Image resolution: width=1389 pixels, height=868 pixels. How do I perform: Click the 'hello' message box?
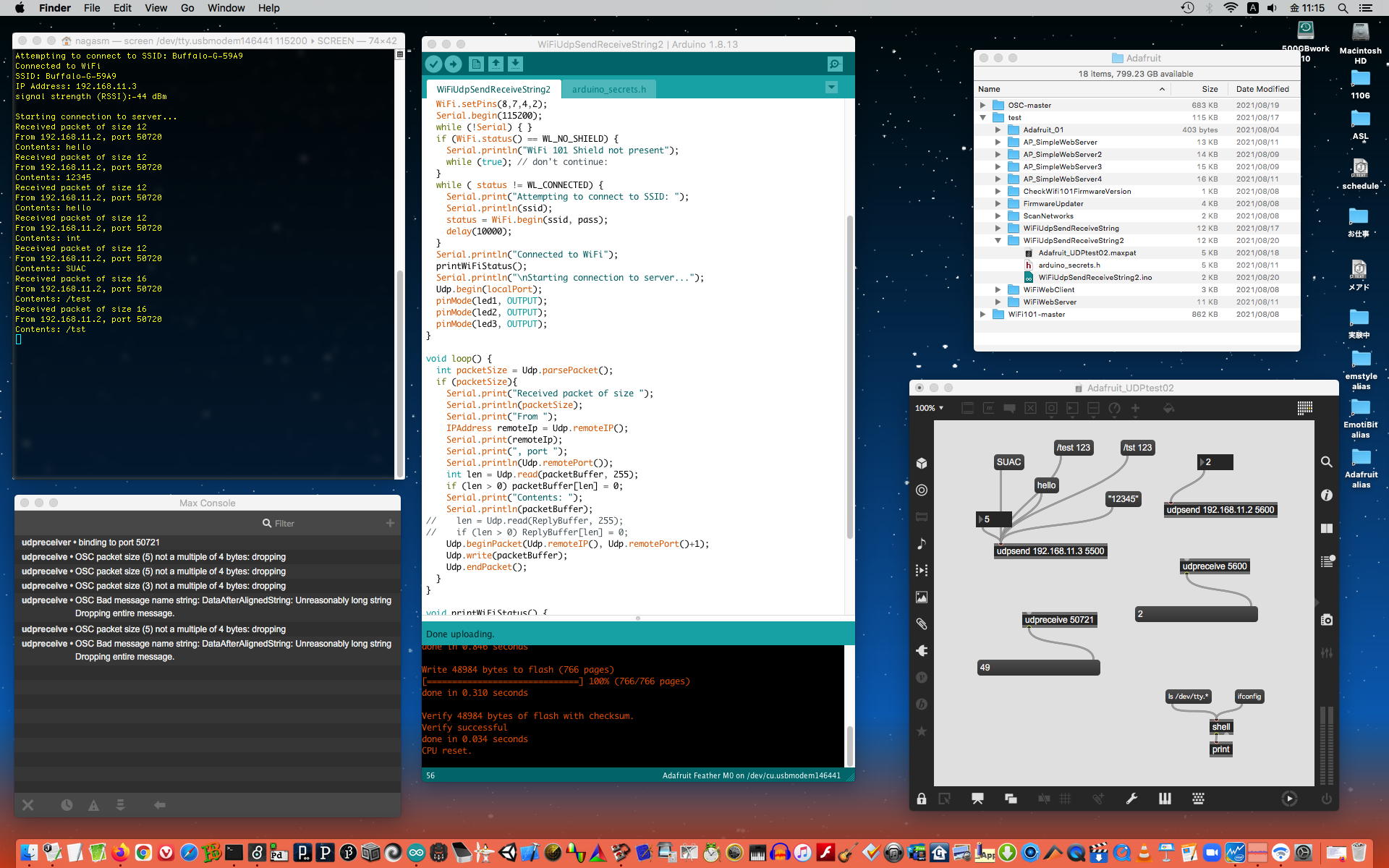[1046, 485]
